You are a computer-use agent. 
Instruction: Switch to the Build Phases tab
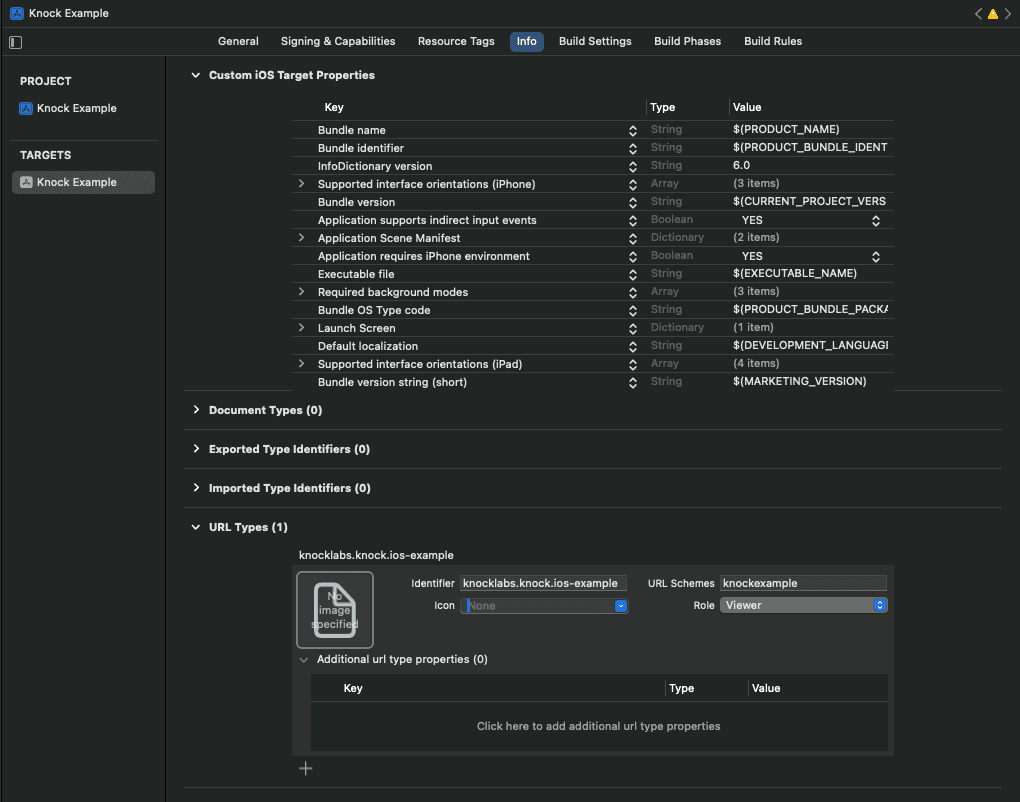click(x=687, y=41)
